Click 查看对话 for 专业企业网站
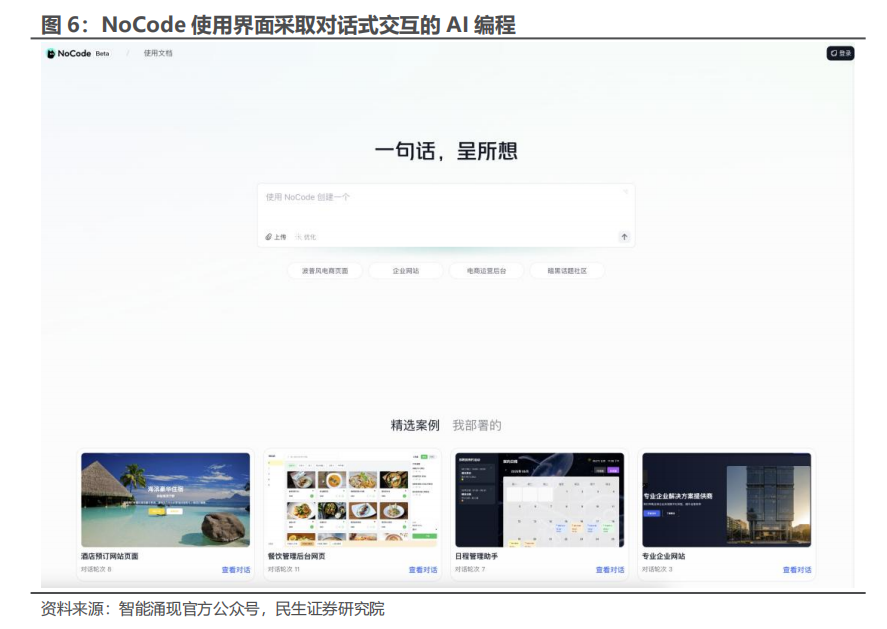Screen dimensions: 887x629 [797, 570]
